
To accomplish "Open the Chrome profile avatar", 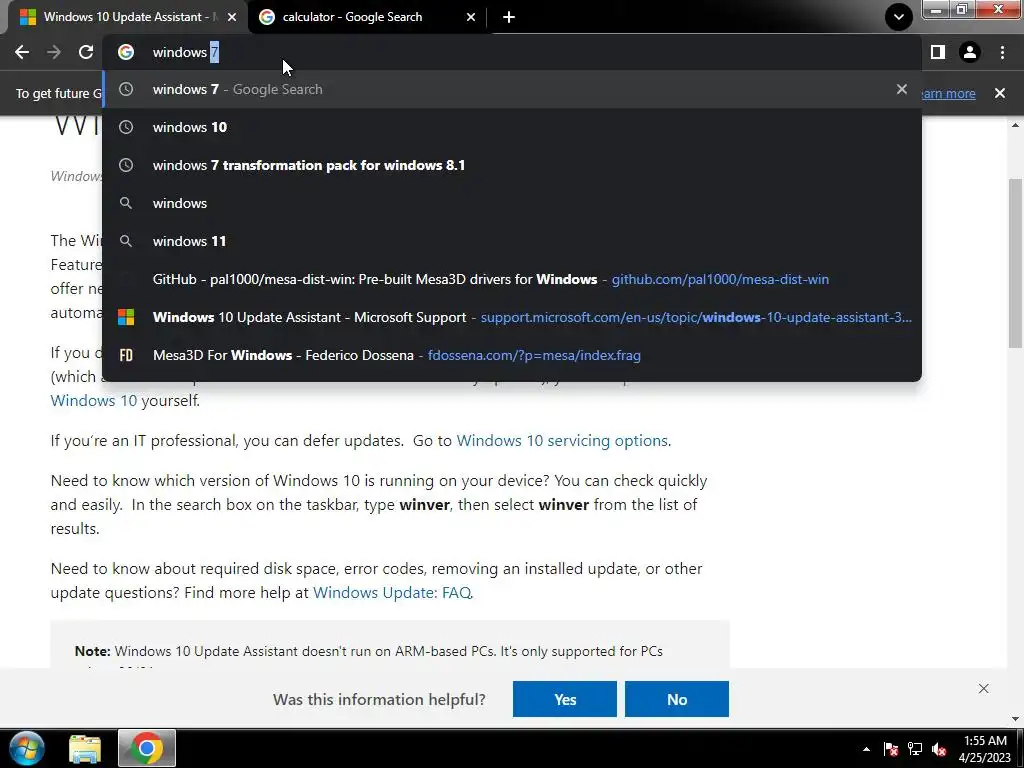I will tap(970, 52).
